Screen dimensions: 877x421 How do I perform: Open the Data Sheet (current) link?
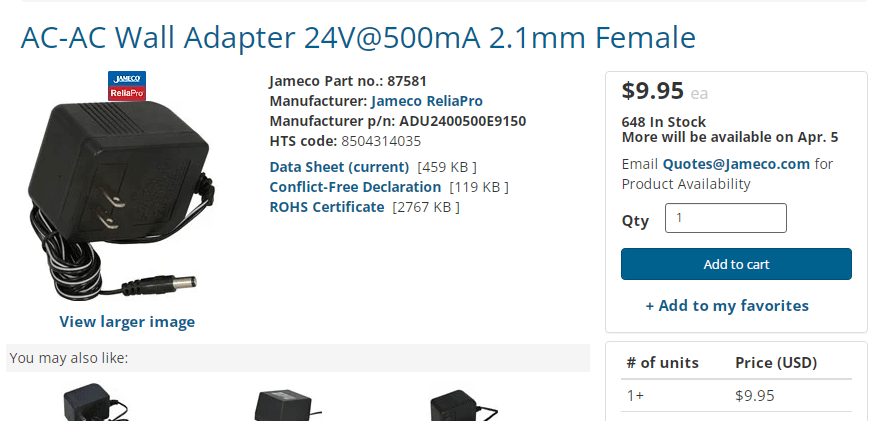[340, 167]
